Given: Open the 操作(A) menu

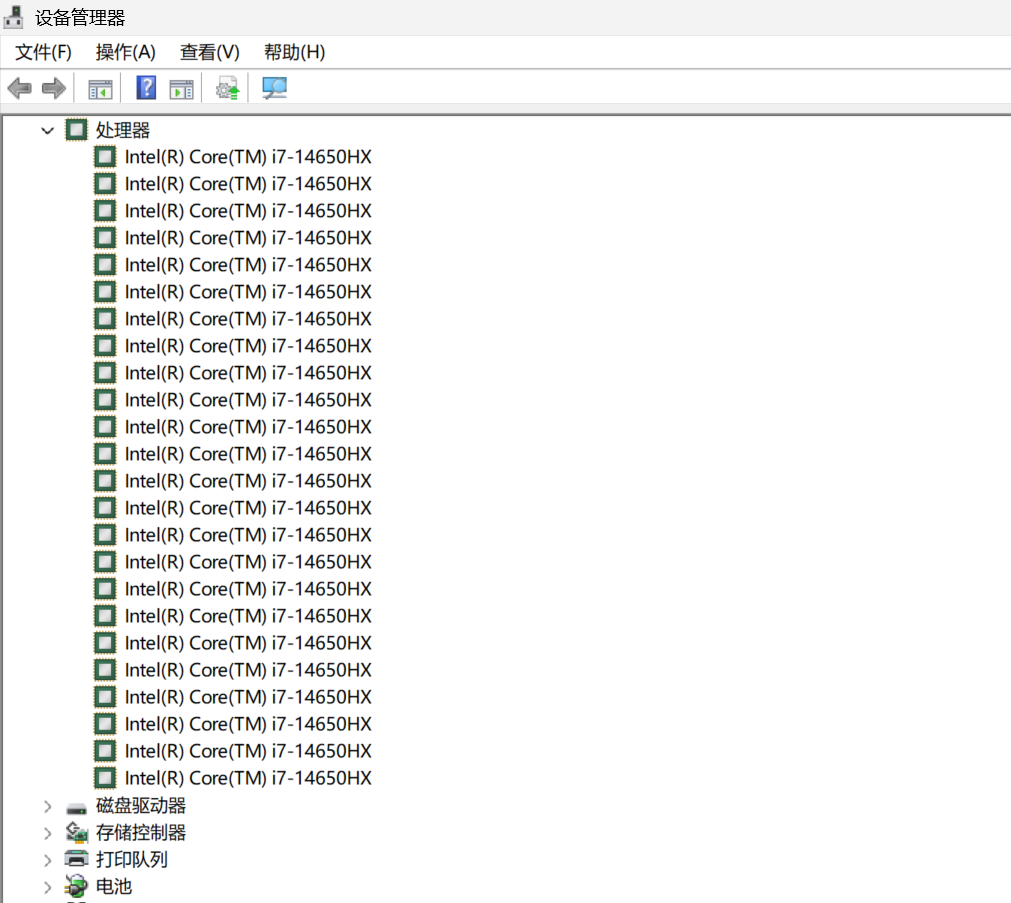Looking at the screenshot, I should point(126,52).
